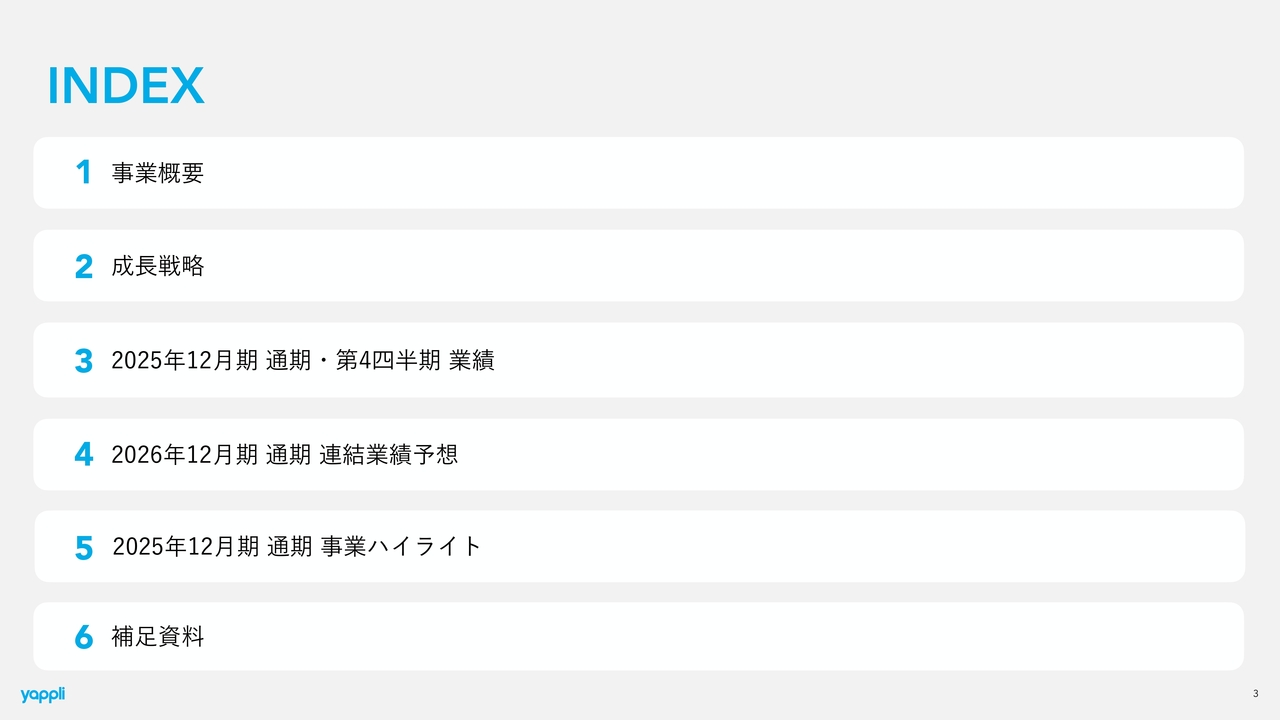Click 2025年12月期 text in section 3
1280x720 pixels.
(185, 361)
